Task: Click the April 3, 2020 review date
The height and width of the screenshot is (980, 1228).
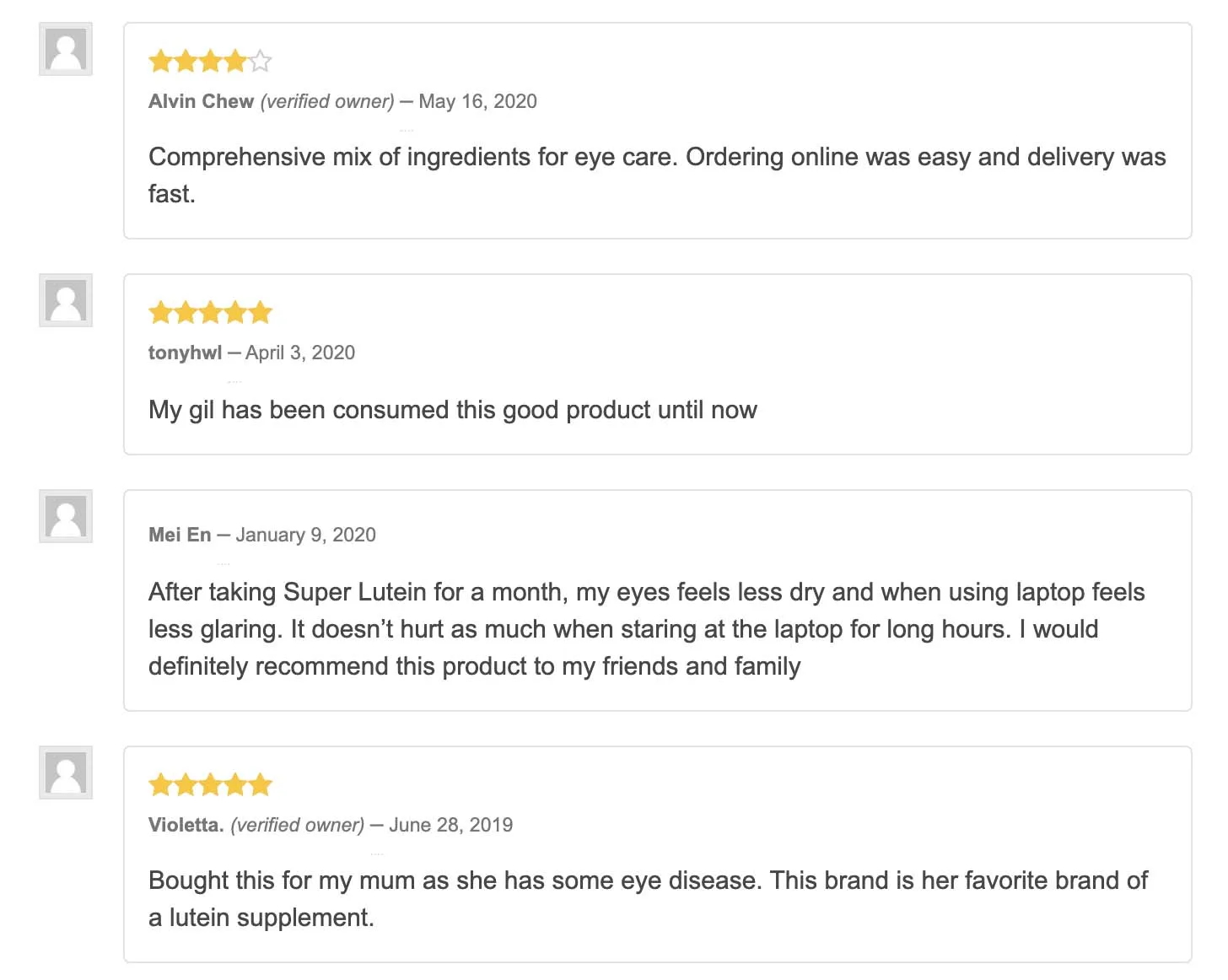Action: (300, 353)
